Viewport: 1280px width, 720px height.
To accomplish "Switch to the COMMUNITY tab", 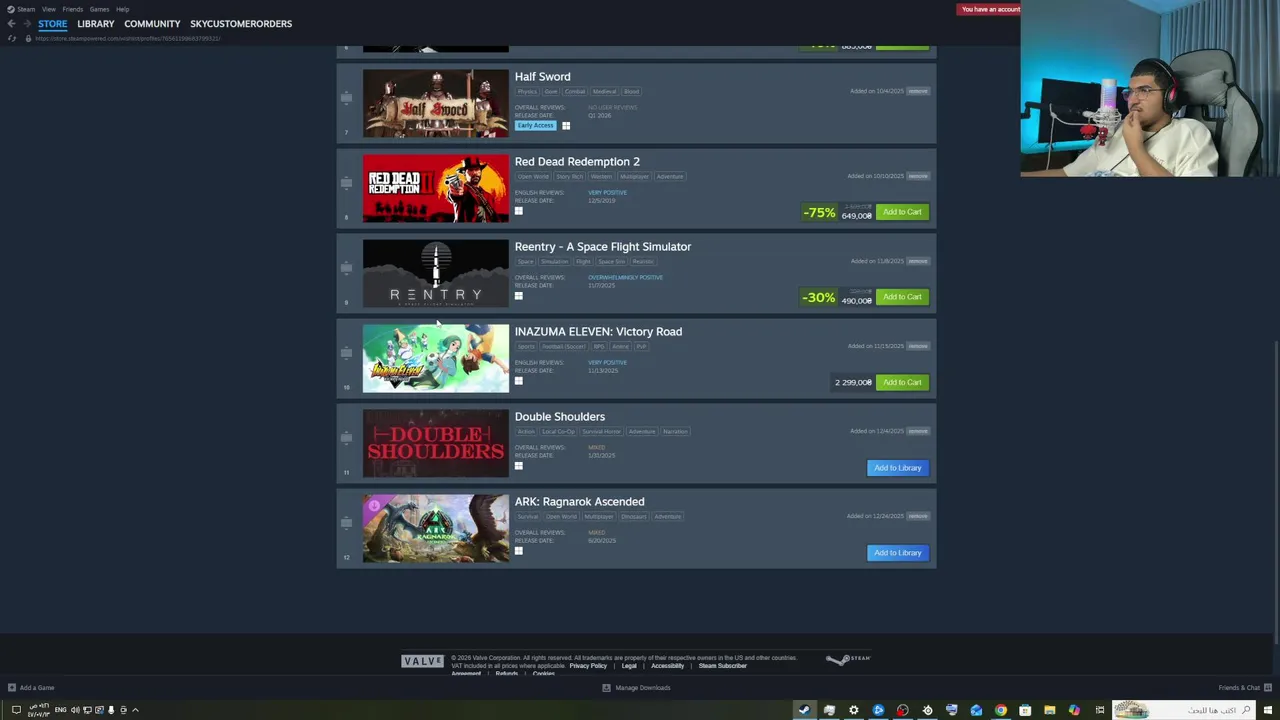I will click(x=152, y=24).
